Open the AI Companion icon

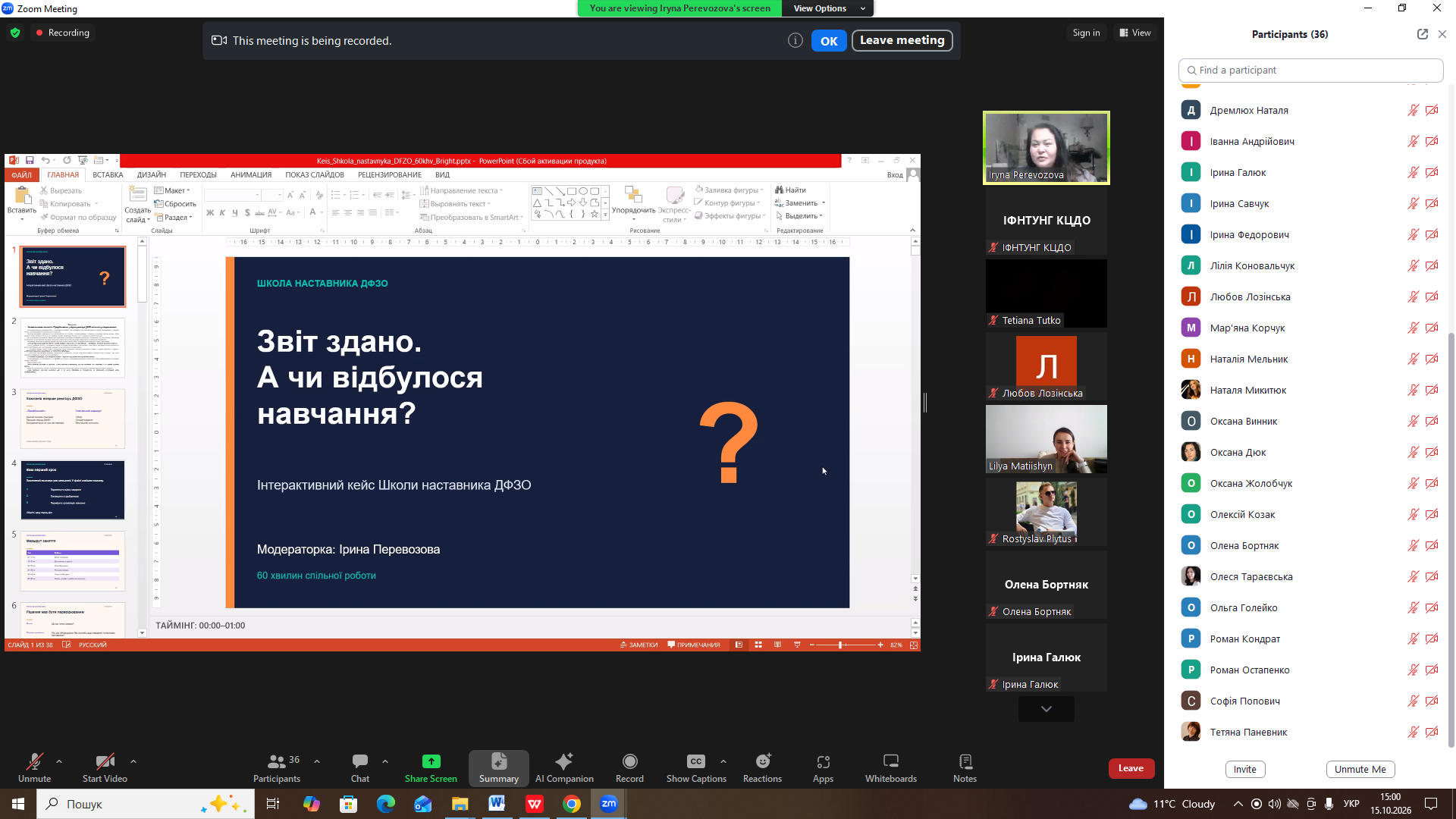[564, 761]
